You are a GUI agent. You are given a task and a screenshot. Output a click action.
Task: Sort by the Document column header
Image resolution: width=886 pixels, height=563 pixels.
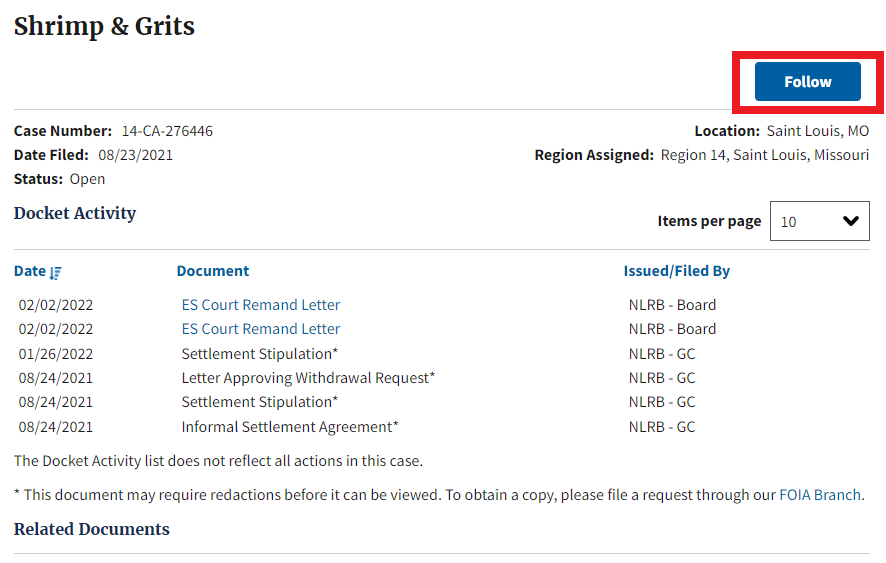tap(213, 271)
